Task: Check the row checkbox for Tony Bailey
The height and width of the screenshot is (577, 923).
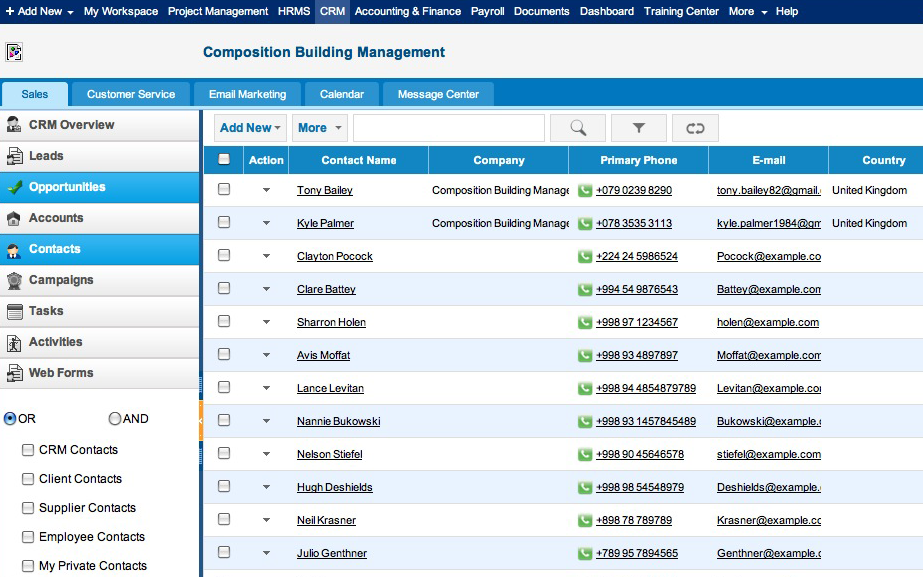Action: tap(224, 189)
